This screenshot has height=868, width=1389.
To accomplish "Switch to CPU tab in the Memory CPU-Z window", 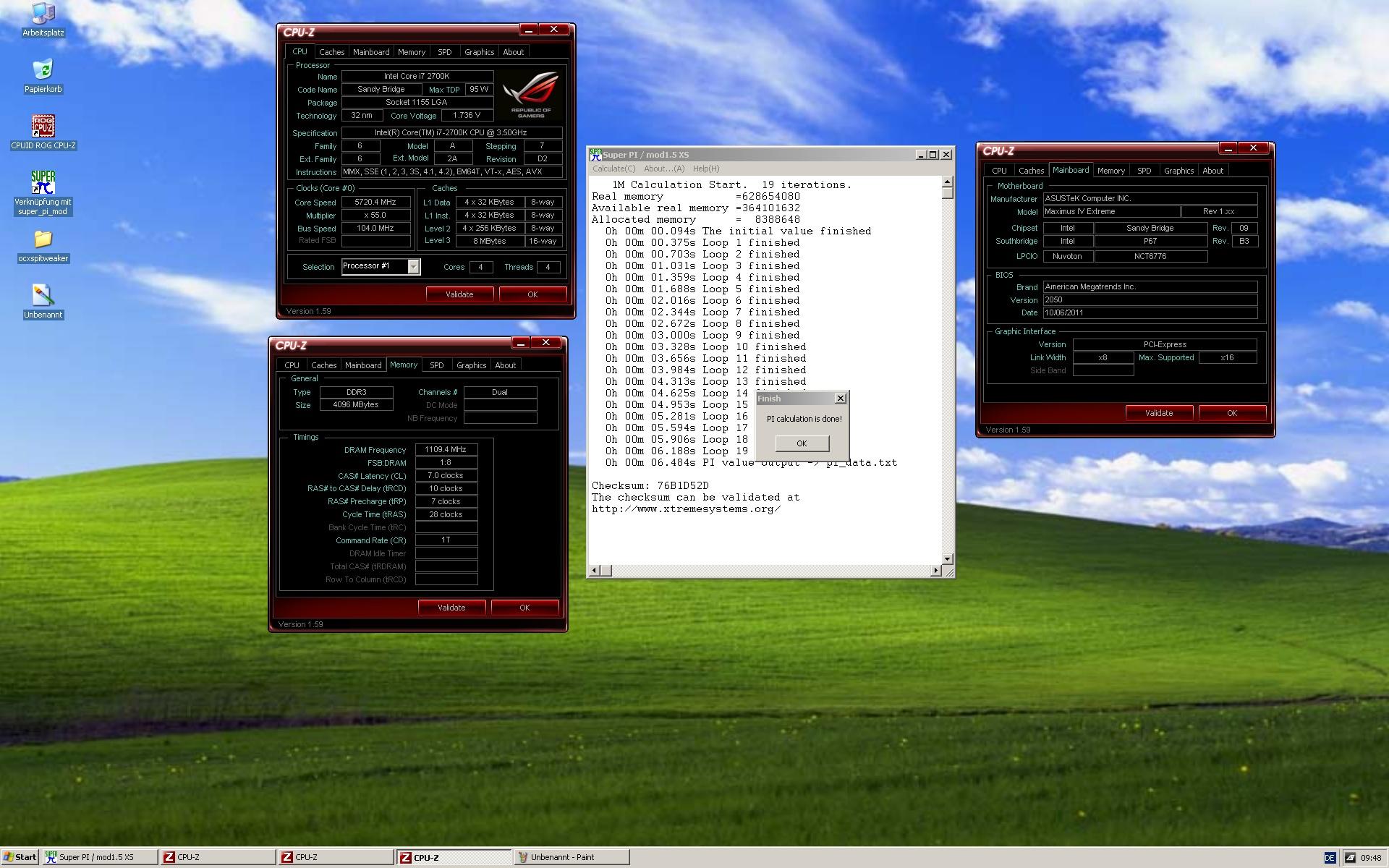I will coord(292,365).
